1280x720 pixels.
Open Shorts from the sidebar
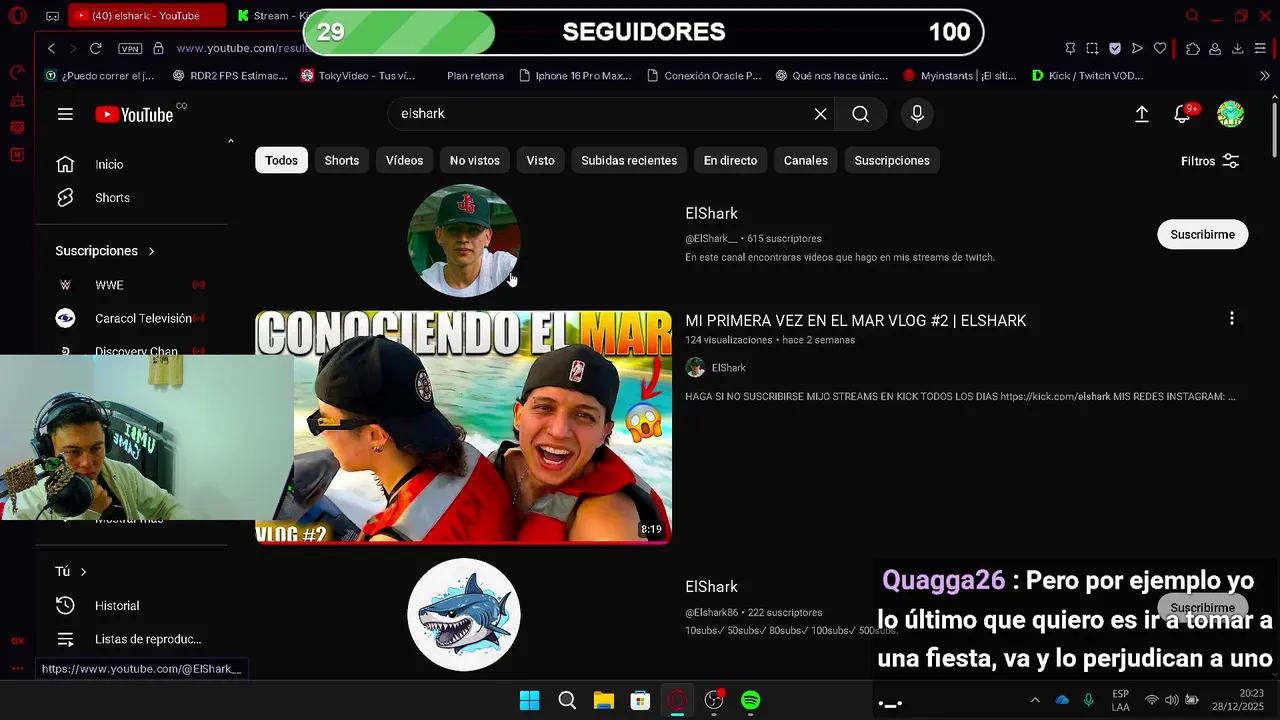coord(112,198)
